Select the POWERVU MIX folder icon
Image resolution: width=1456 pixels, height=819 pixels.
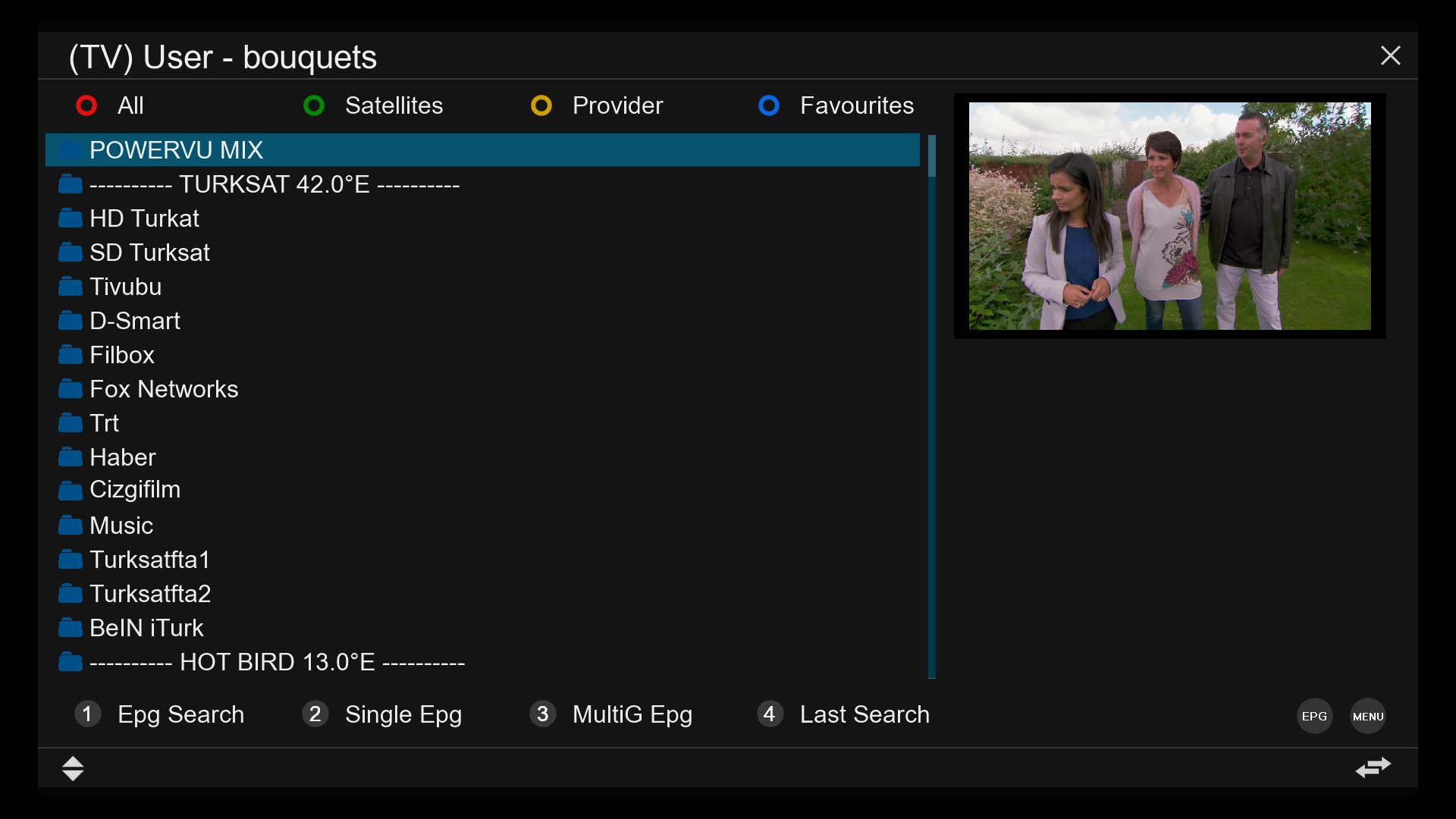[x=71, y=150]
